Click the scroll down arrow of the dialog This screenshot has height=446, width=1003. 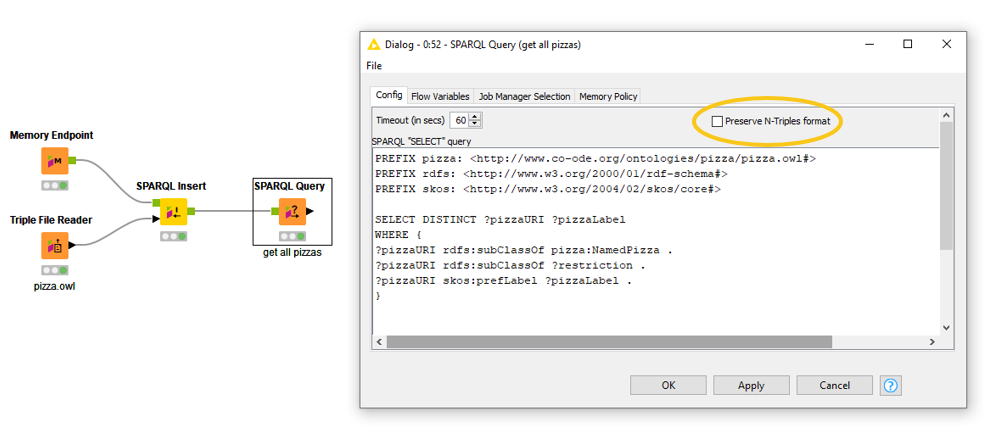point(946,328)
